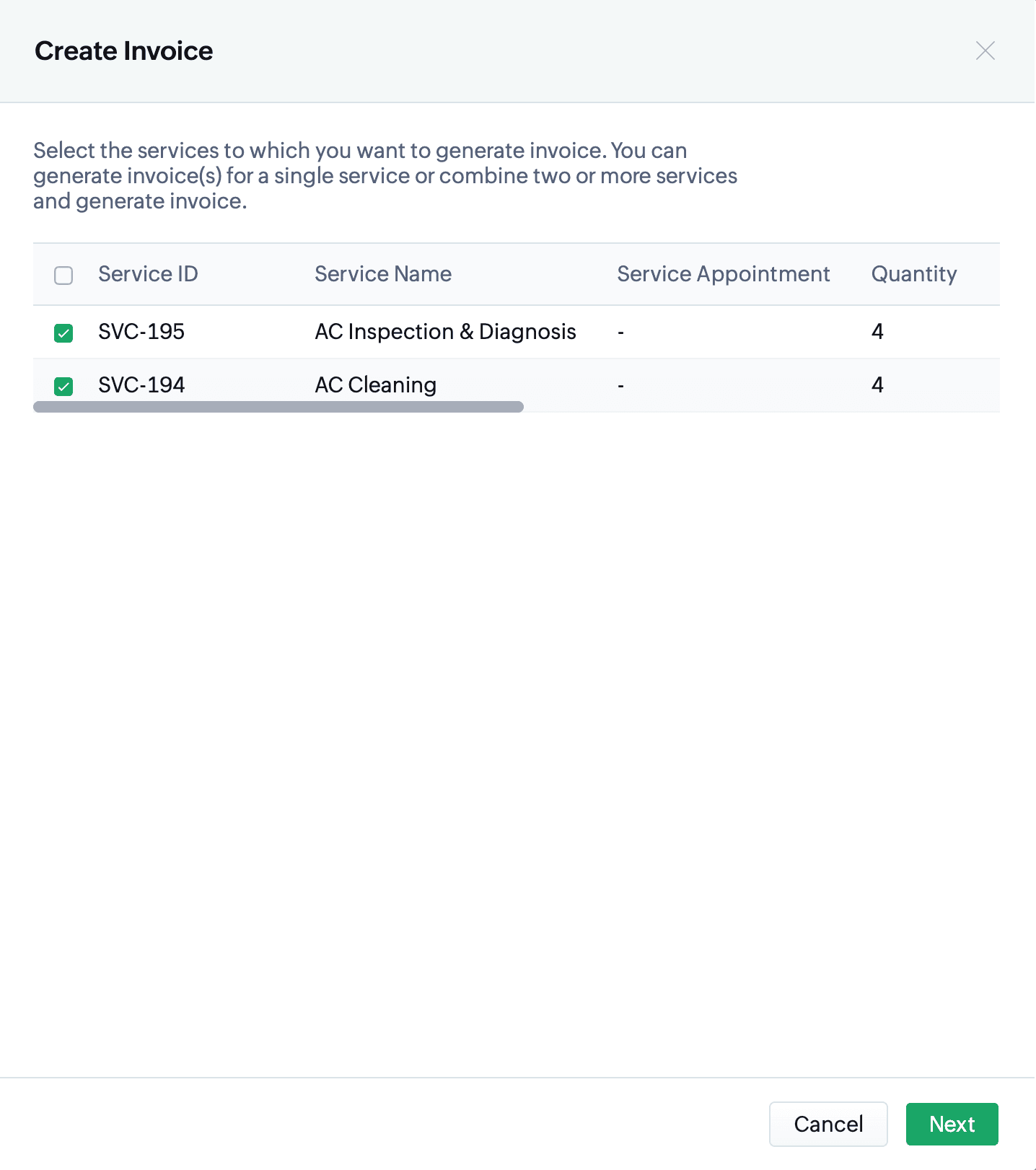Select the SVC-195 service ID cell
This screenshot has height=1170, width=1036.
pos(141,332)
